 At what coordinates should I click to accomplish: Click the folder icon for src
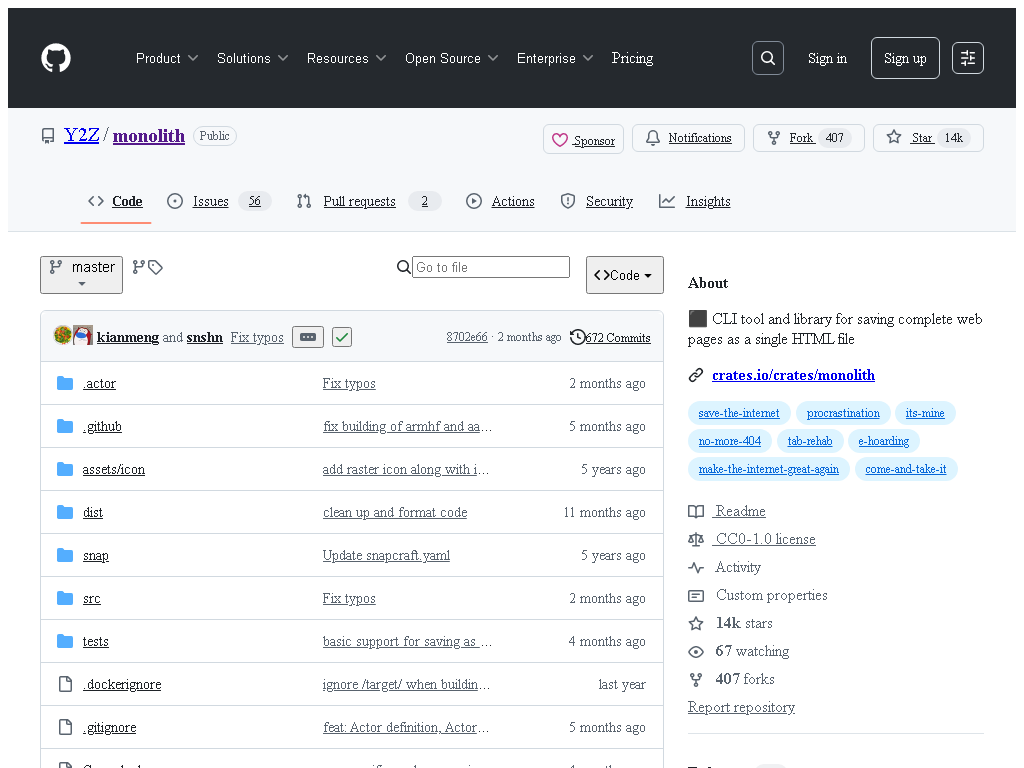click(65, 598)
